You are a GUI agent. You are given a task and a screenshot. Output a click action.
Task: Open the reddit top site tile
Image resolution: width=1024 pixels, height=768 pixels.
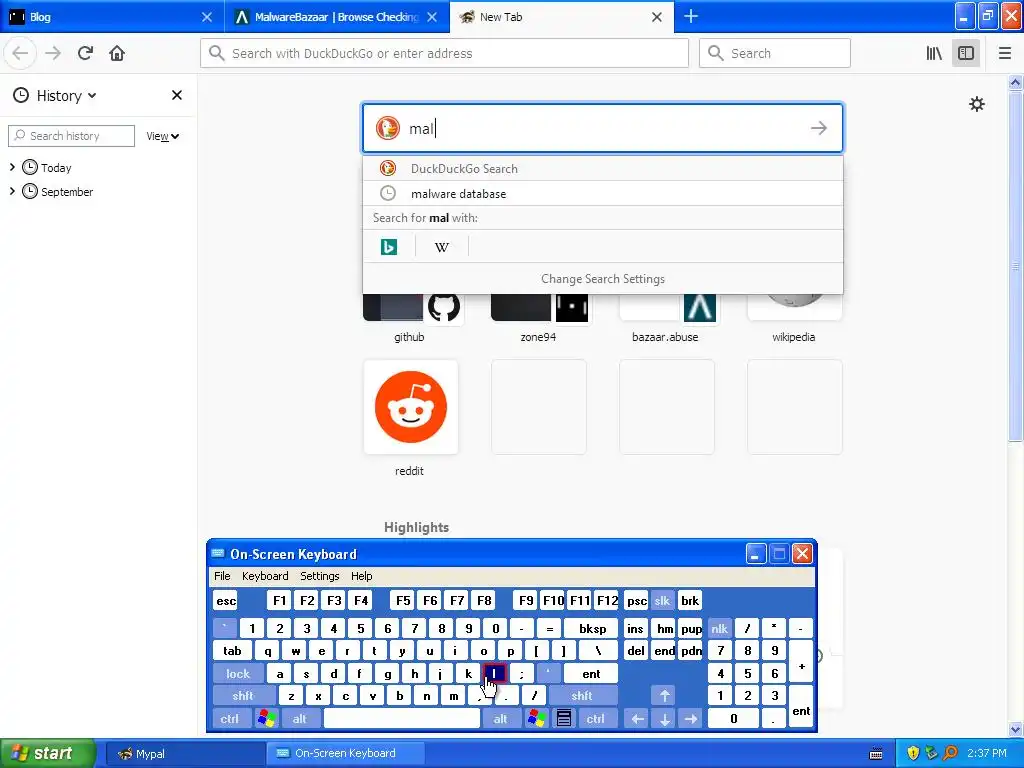pyautogui.click(x=410, y=418)
